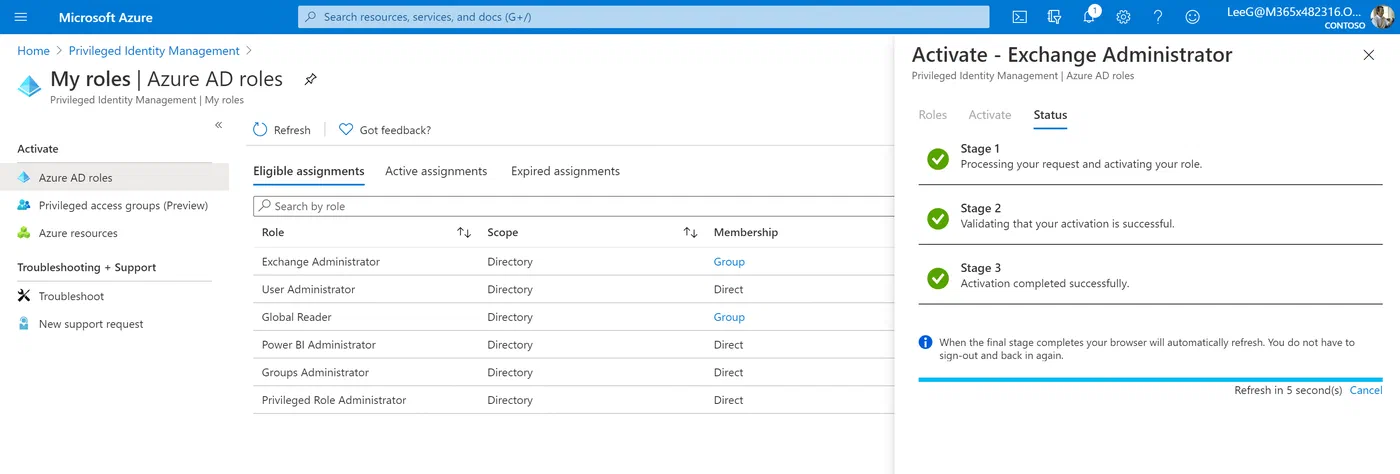Screen dimensions: 1400x474
Task: Select the Exchange Administrator row
Action: point(574,262)
